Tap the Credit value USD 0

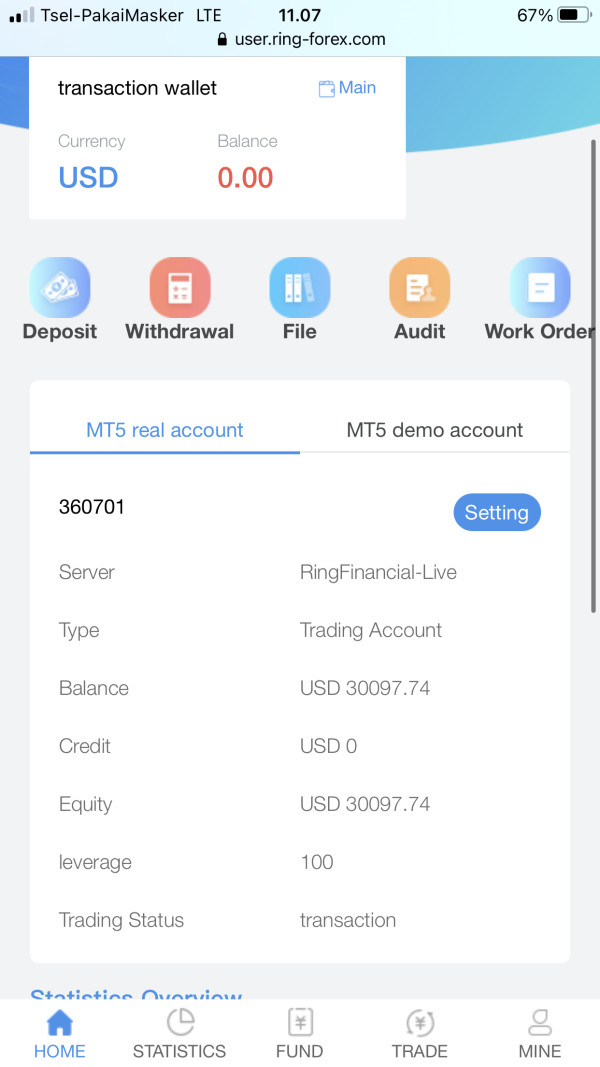pos(329,746)
